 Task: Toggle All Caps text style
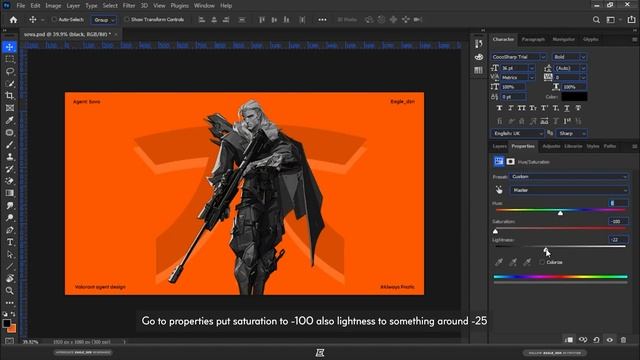pyautogui.click(x=522, y=108)
